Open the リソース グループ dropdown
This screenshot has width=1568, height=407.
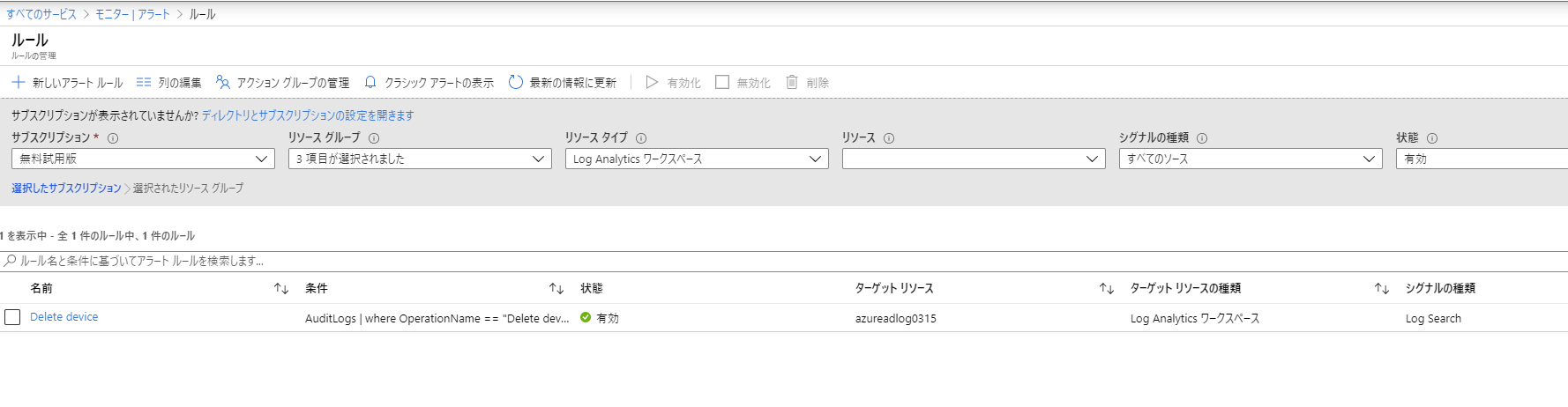[x=420, y=159]
